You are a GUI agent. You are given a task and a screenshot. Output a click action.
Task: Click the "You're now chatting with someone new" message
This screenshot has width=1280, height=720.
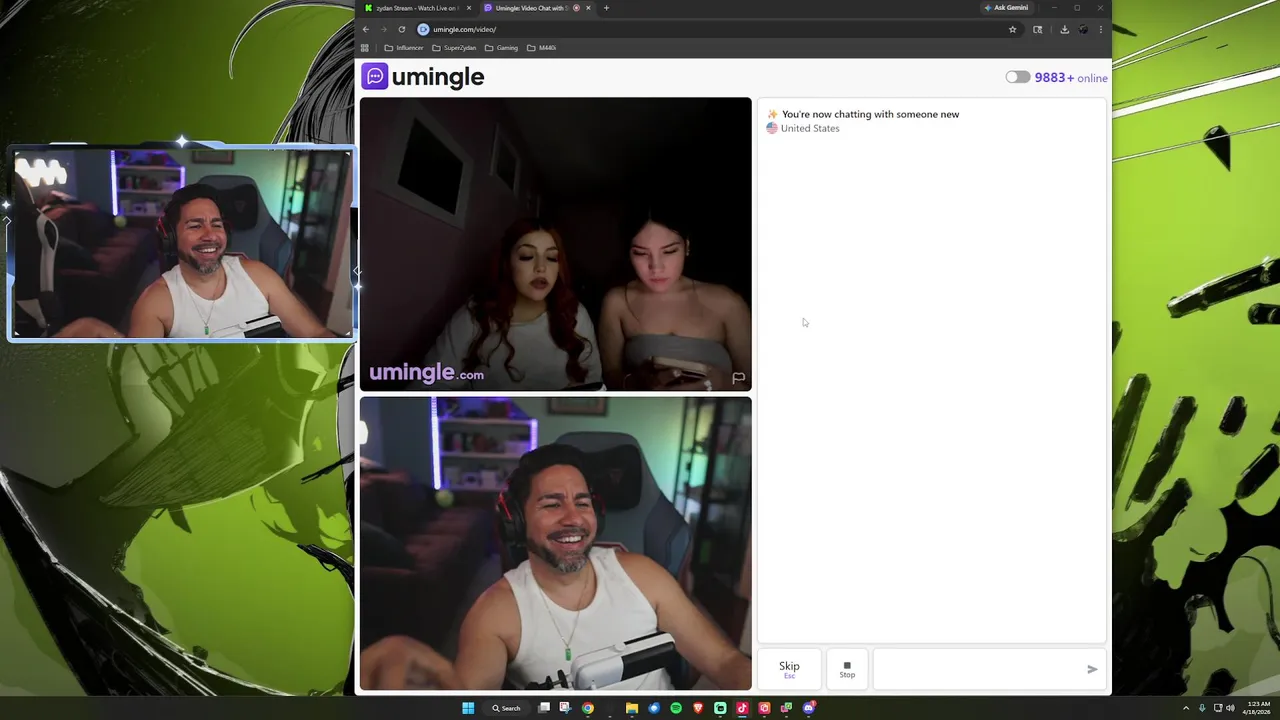(870, 114)
